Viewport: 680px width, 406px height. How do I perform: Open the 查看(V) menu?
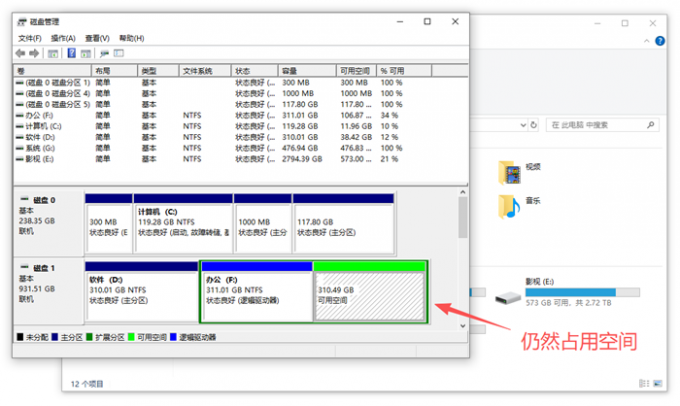(x=97, y=38)
